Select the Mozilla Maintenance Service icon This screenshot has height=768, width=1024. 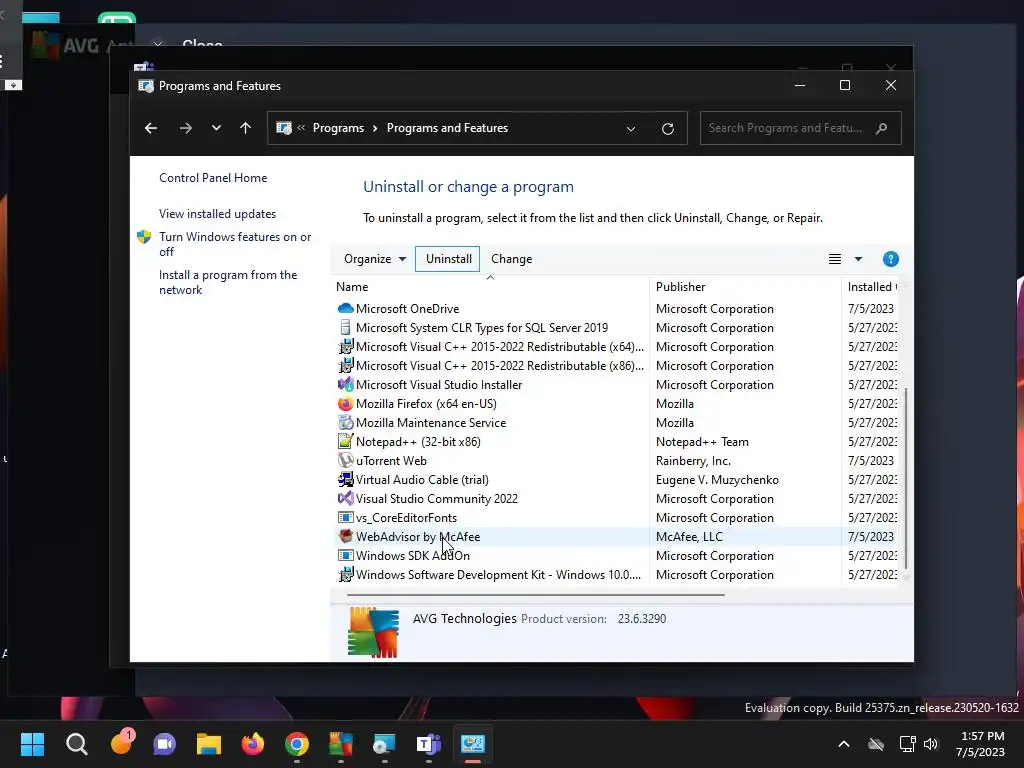(x=345, y=423)
